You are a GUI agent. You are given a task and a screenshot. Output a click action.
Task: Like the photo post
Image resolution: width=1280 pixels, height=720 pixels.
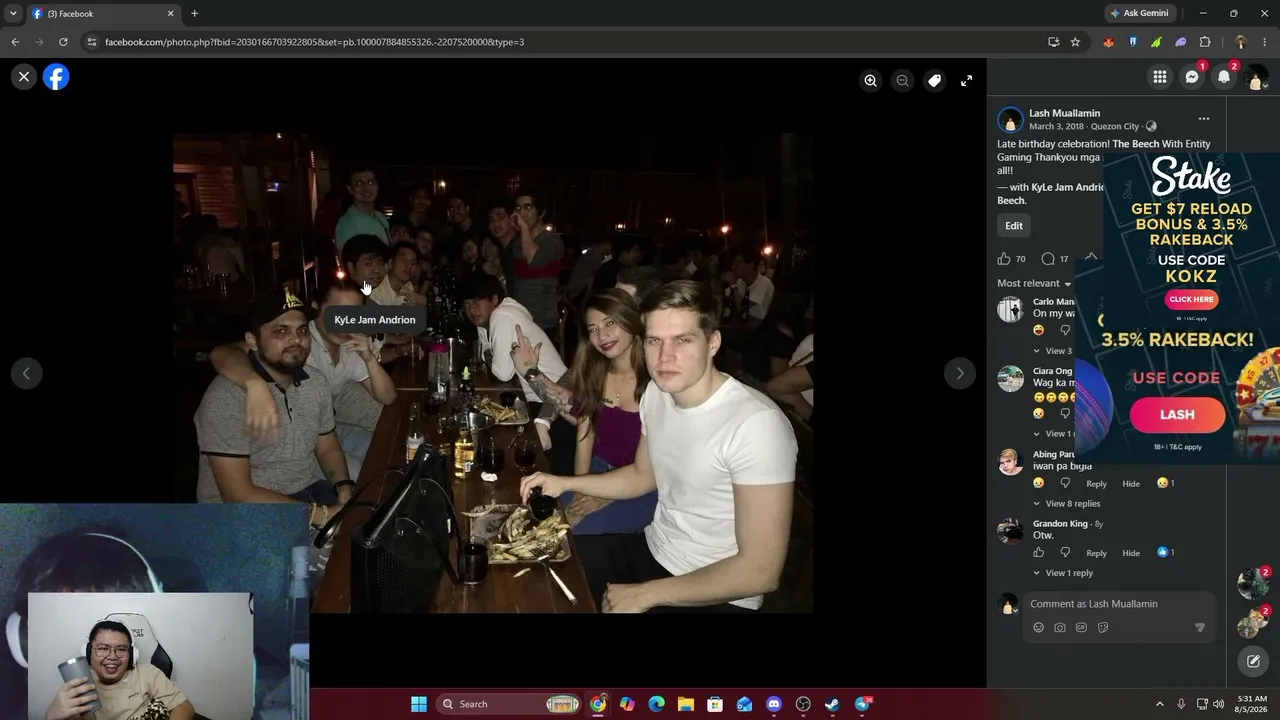[x=1004, y=259]
